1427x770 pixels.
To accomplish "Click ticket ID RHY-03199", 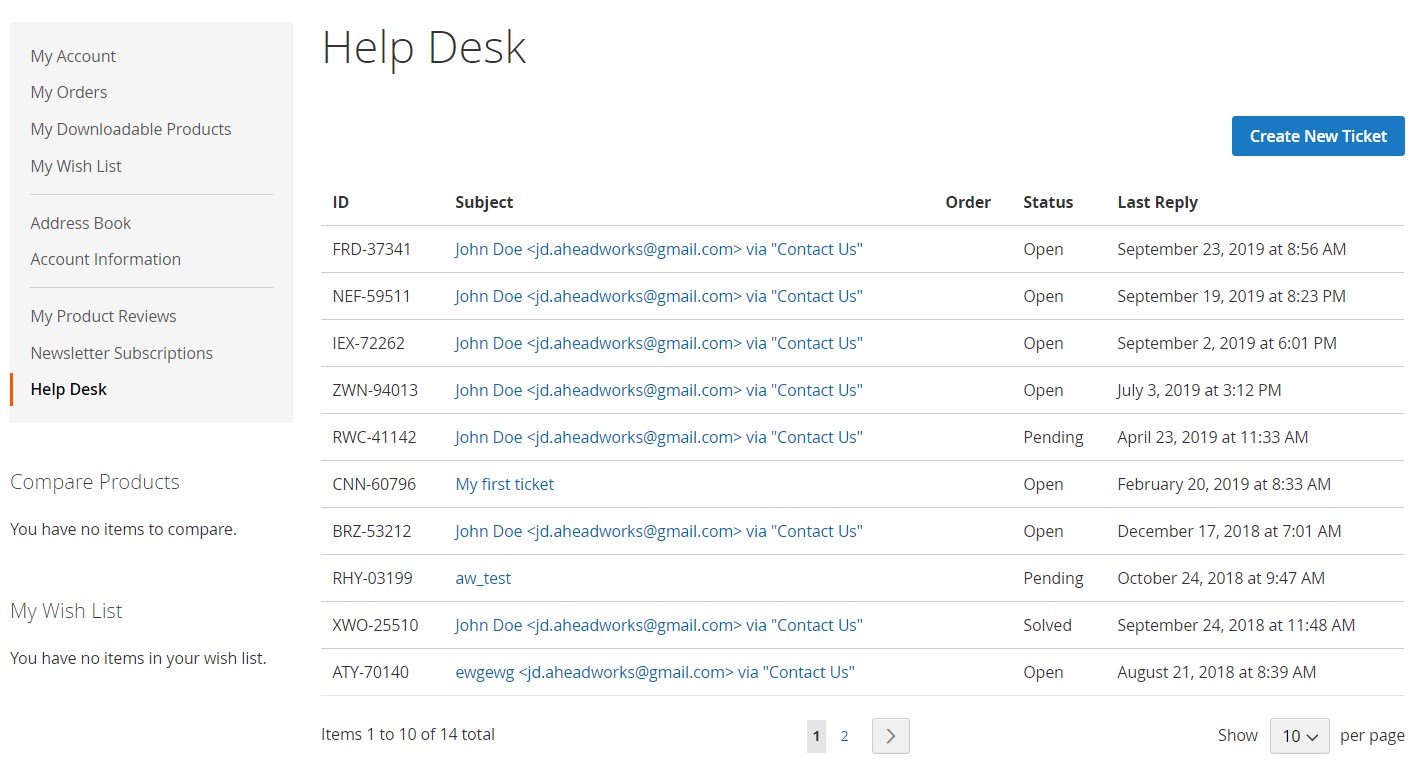I will [x=372, y=578].
